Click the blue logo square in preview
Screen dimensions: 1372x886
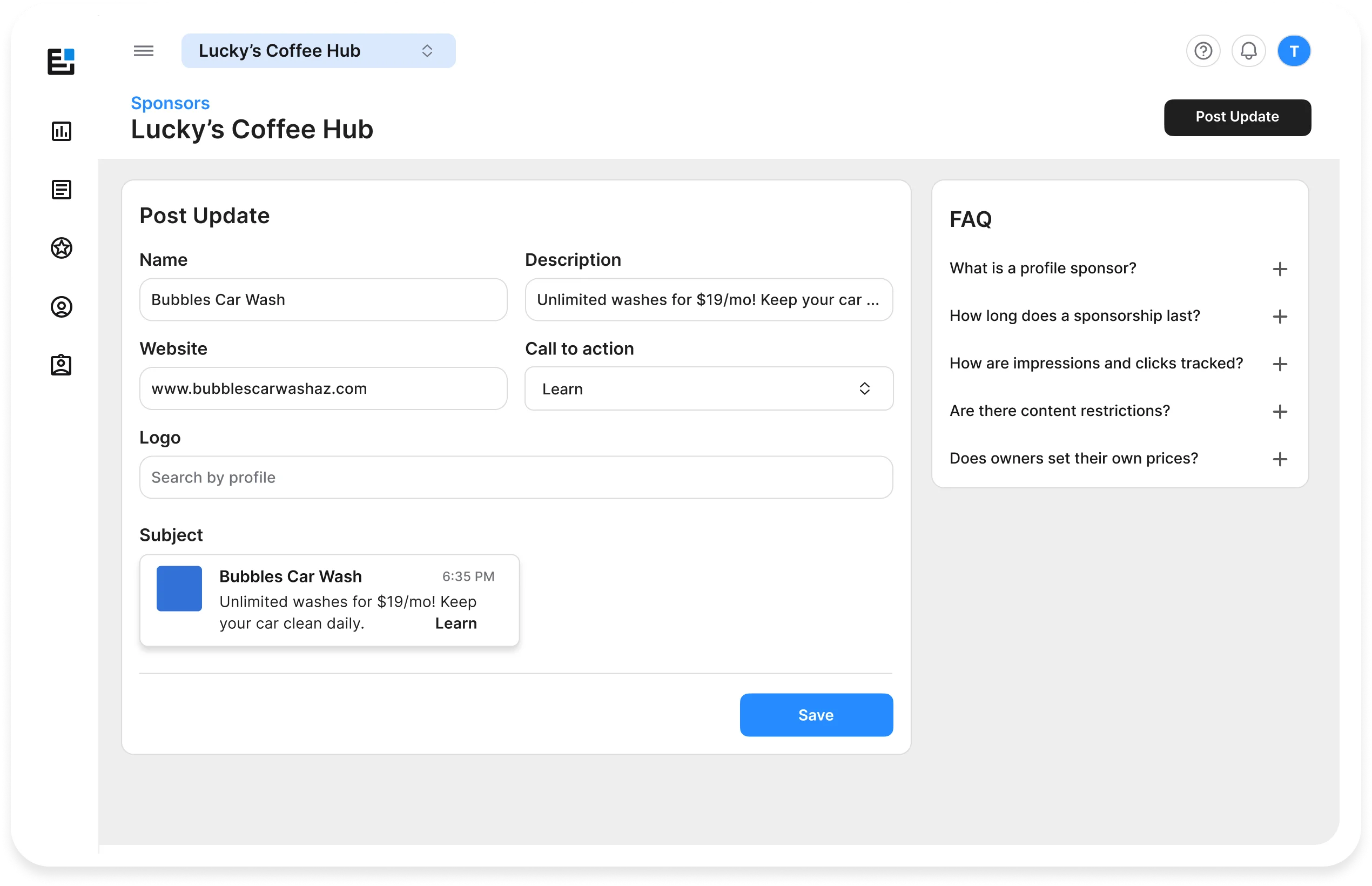(x=179, y=588)
